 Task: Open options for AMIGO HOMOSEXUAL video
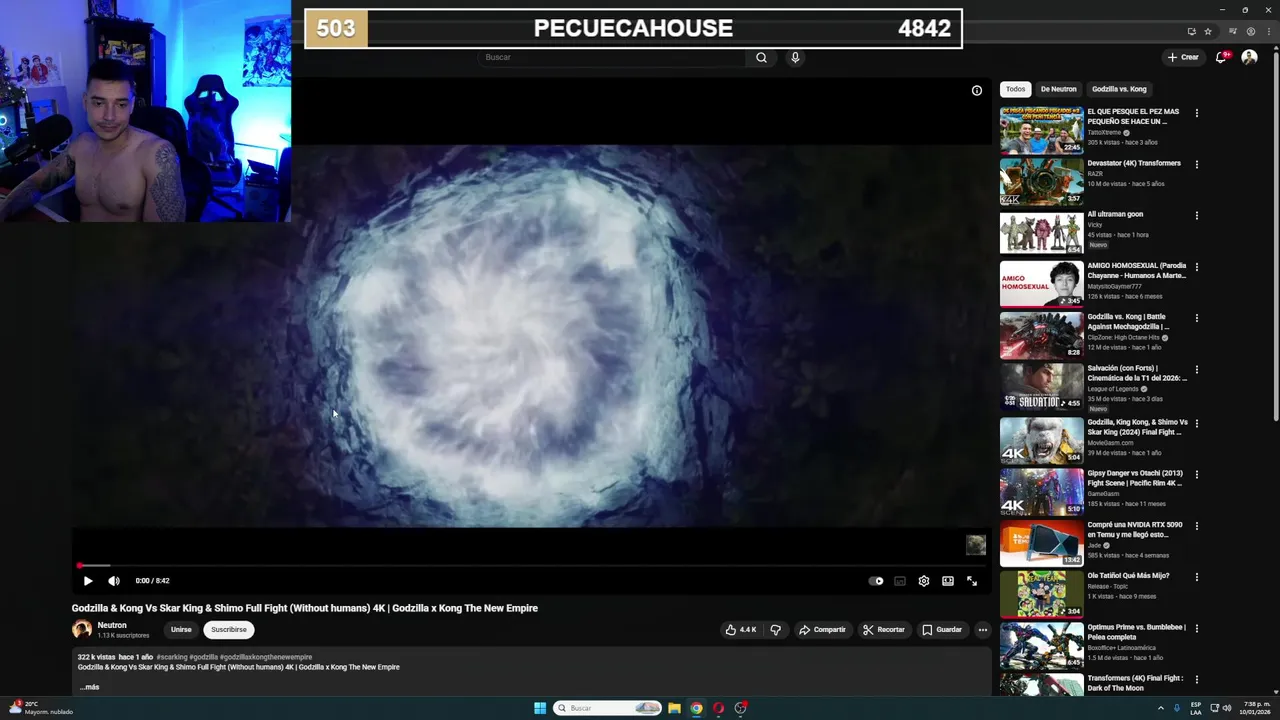click(1196, 267)
